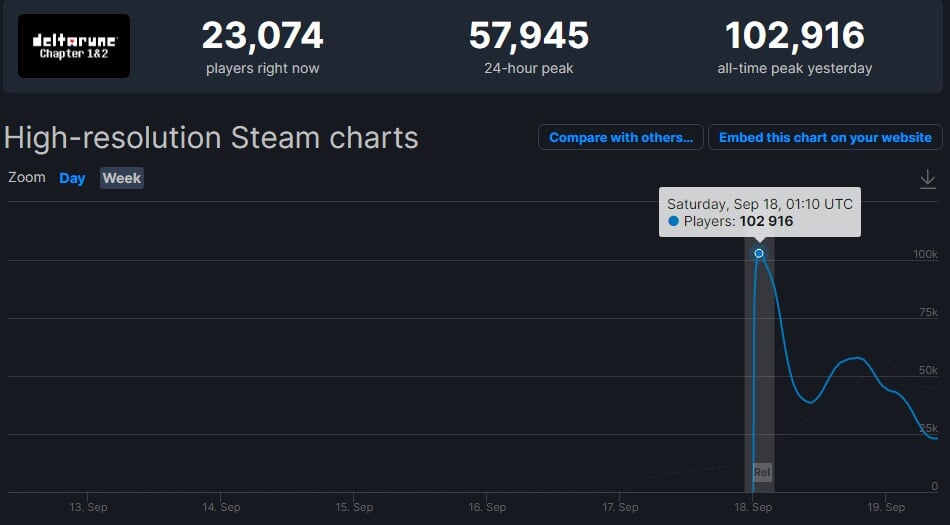Click the blue Players legend dot in tooltip
This screenshot has height=525, width=950.
click(x=673, y=221)
